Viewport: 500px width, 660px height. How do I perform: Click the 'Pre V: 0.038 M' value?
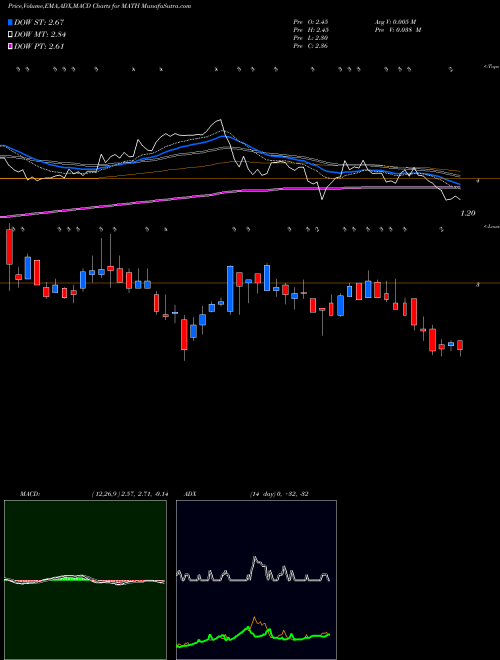(x=397, y=30)
